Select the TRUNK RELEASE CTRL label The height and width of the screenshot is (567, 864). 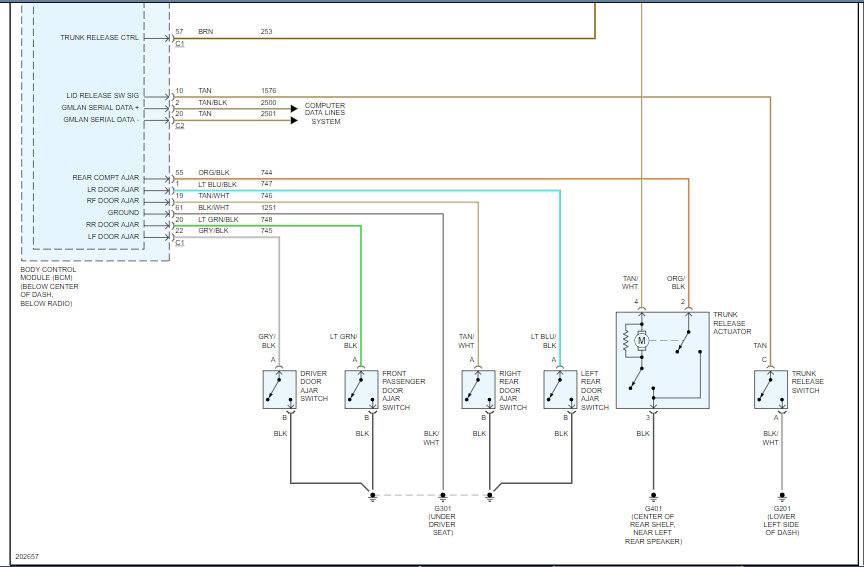point(100,37)
